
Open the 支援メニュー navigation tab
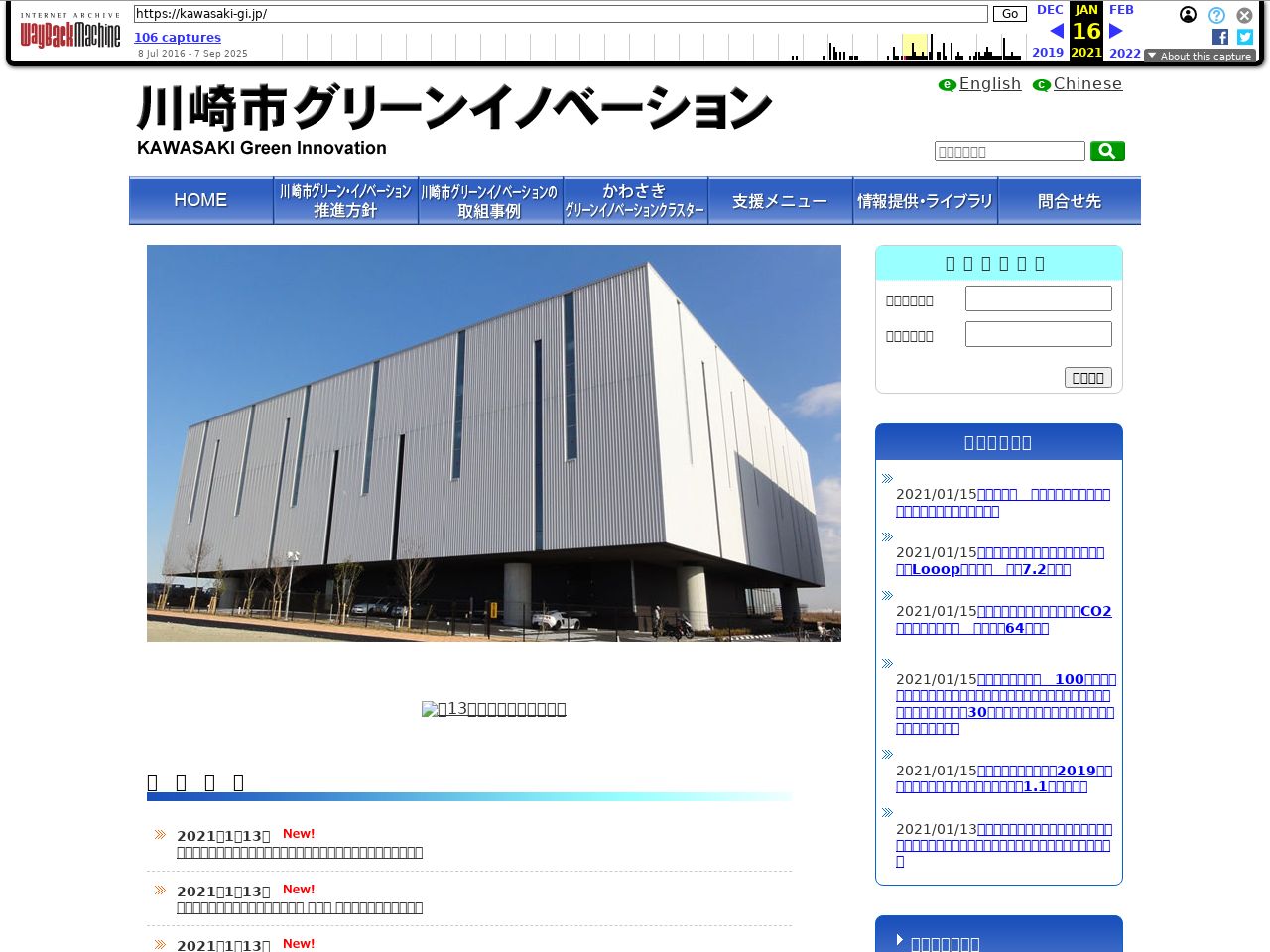tap(780, 200)
